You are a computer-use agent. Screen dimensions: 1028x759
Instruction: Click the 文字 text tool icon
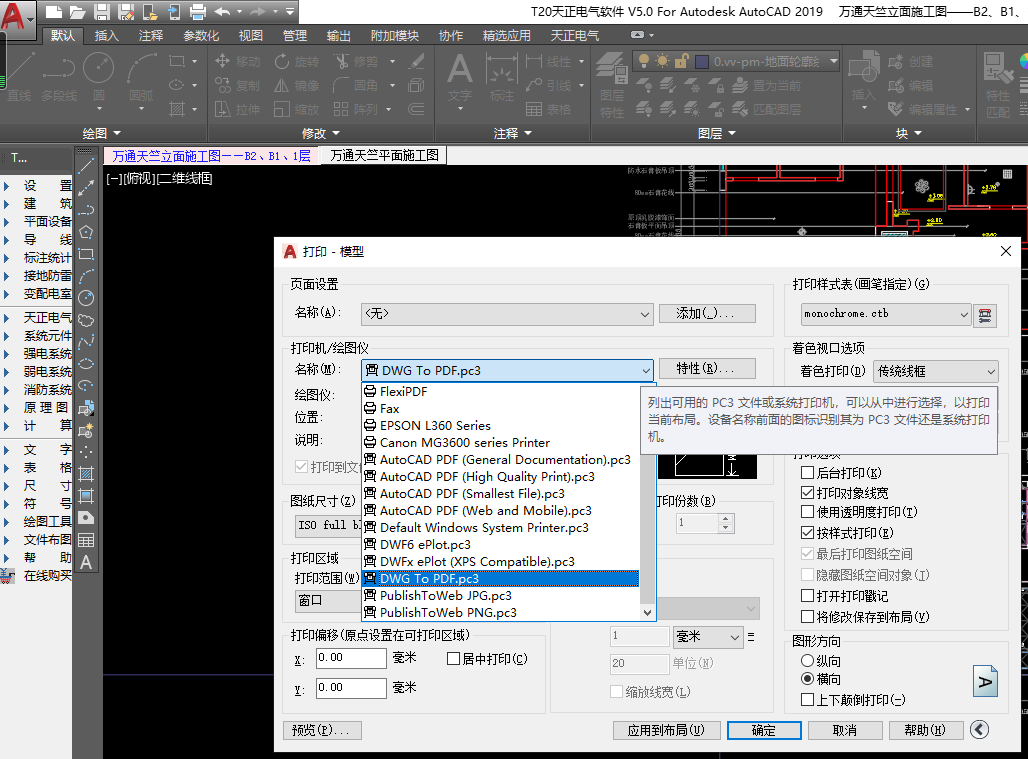coord(460,77)
